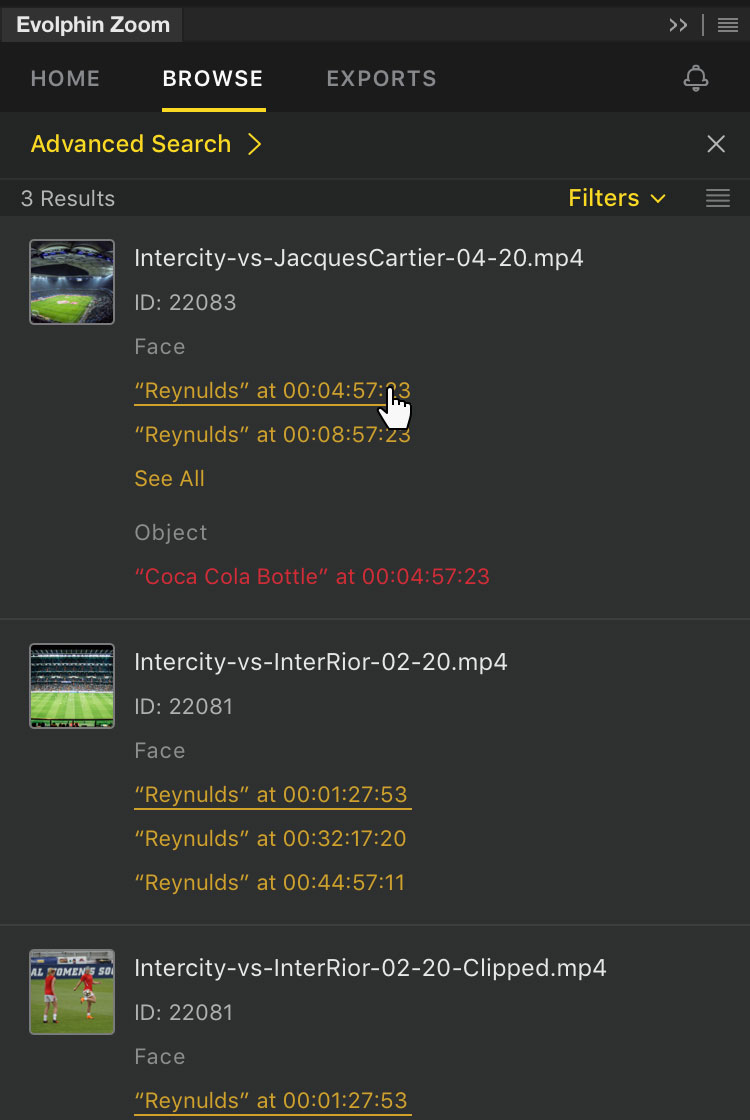Switch to list view layout icon
The width and height of the screenshot is (750, 1120).
pos(718,198)
